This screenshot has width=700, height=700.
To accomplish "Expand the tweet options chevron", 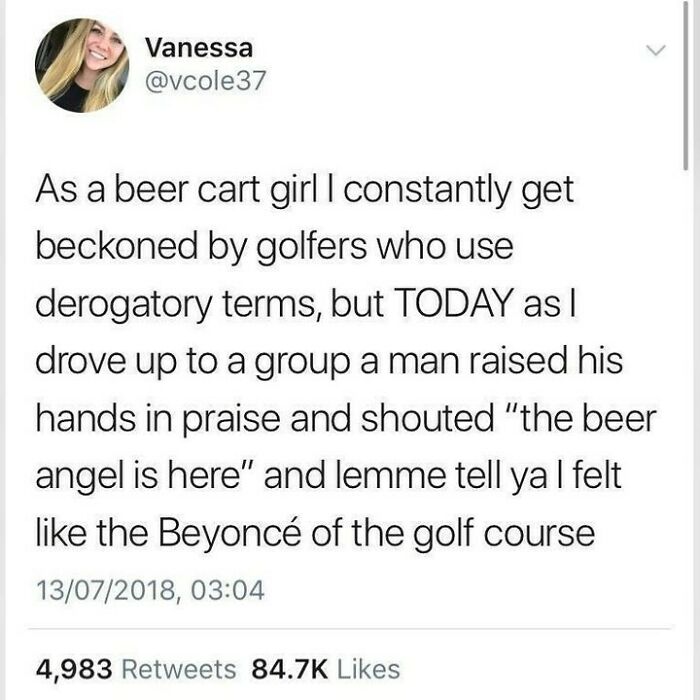I will tap(656, 50).
